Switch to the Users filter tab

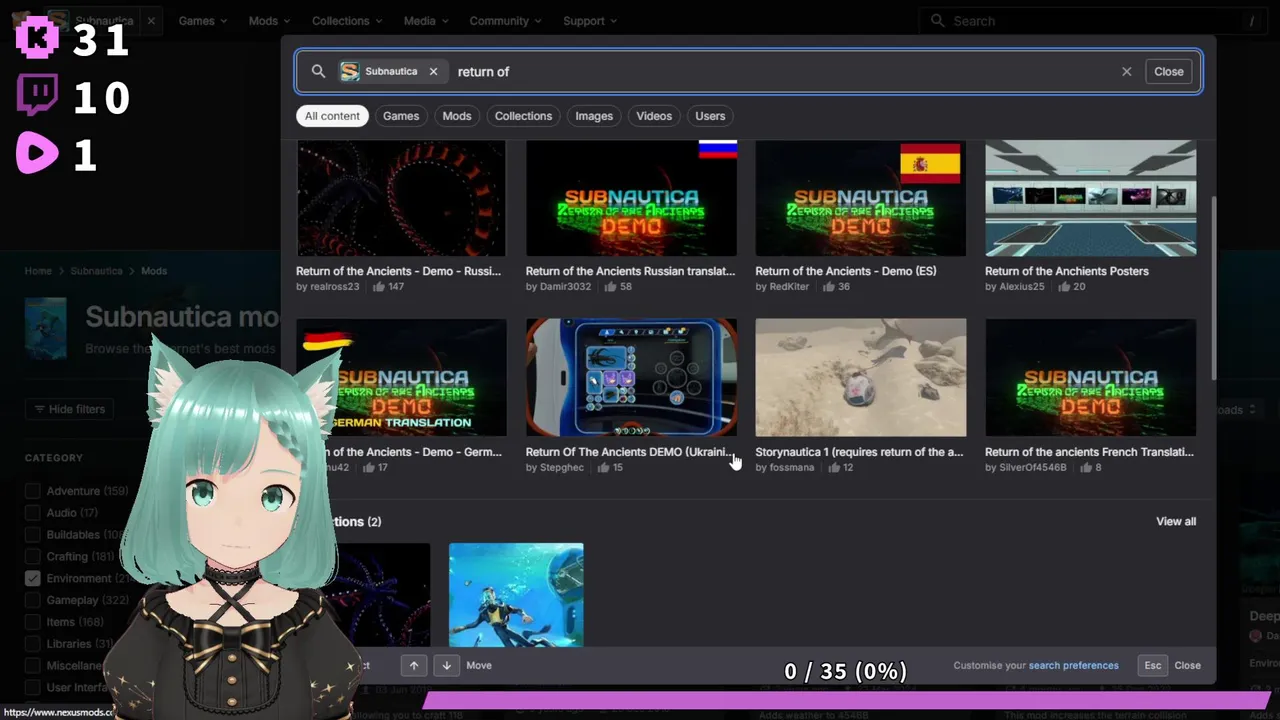pyautogui.click(x=710, y=116)
